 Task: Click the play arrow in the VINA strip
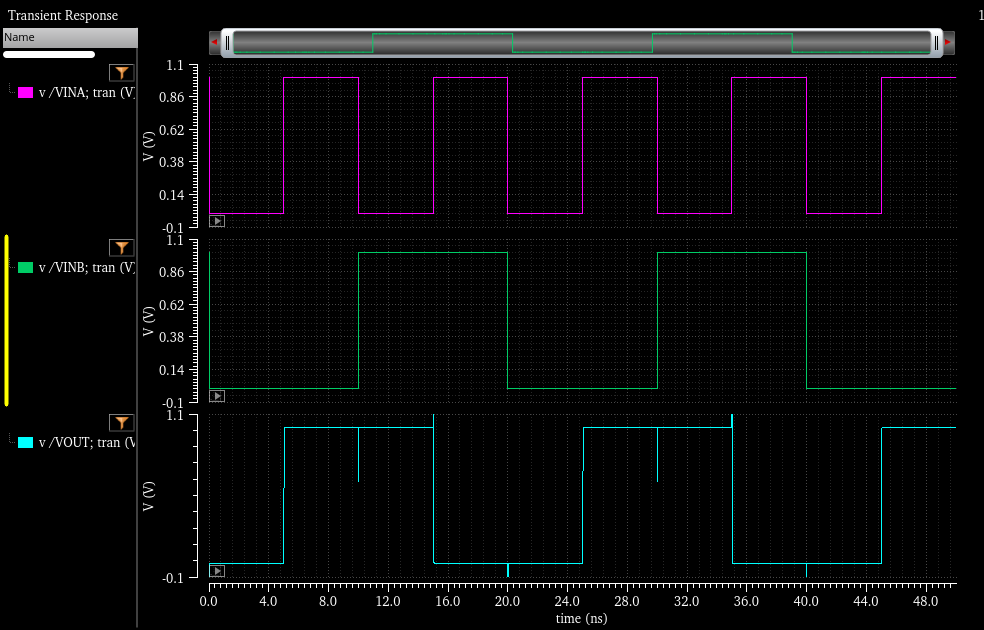coord(217,221)
